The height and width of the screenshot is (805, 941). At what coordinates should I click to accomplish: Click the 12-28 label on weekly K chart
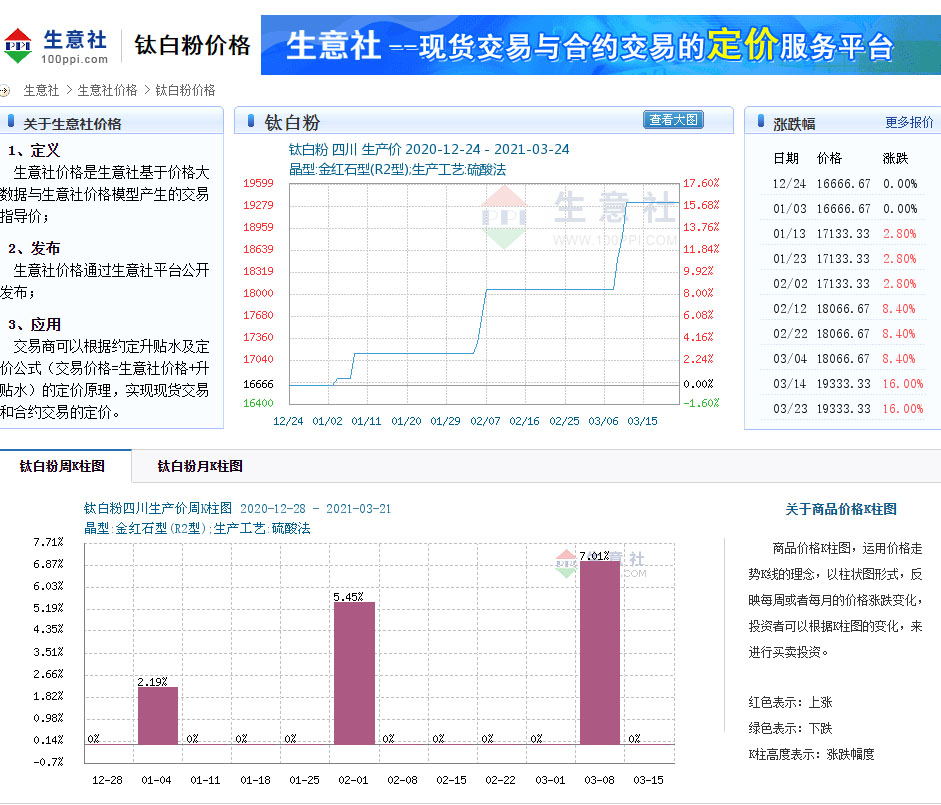pyautogui.click(x=107, y=780)
